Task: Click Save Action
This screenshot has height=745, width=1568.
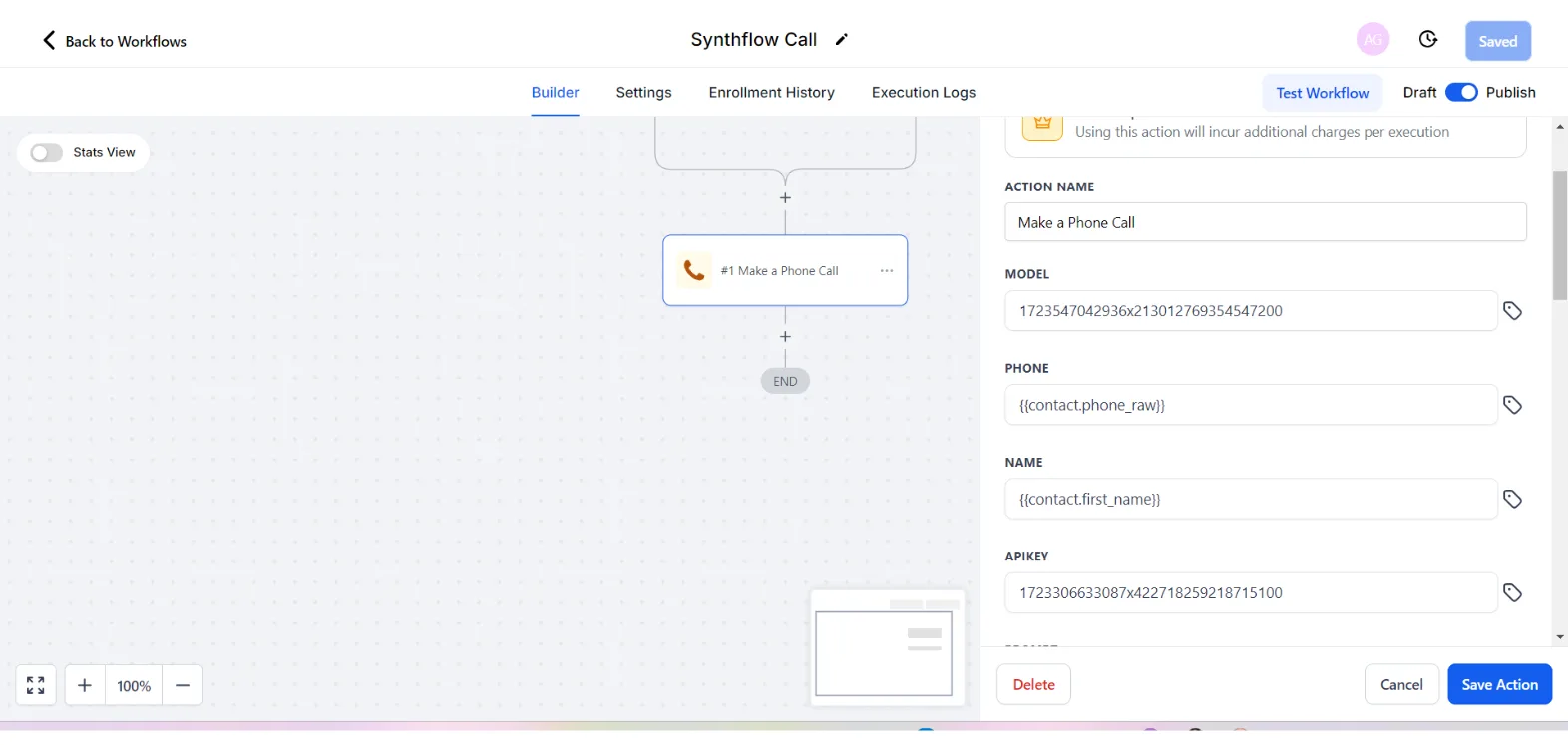Action: pyautogui.click(x=1499, y=685)
